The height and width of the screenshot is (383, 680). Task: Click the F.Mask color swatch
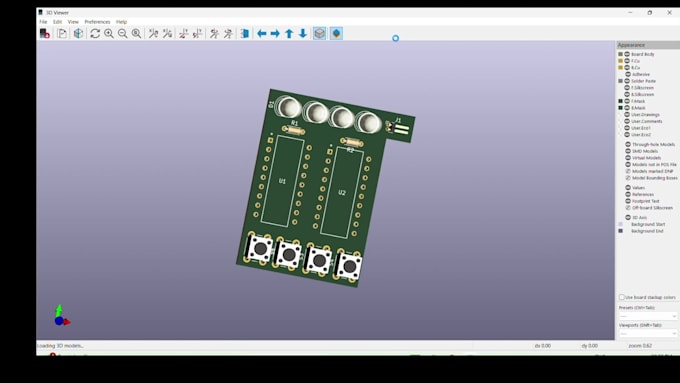point(621,101)
